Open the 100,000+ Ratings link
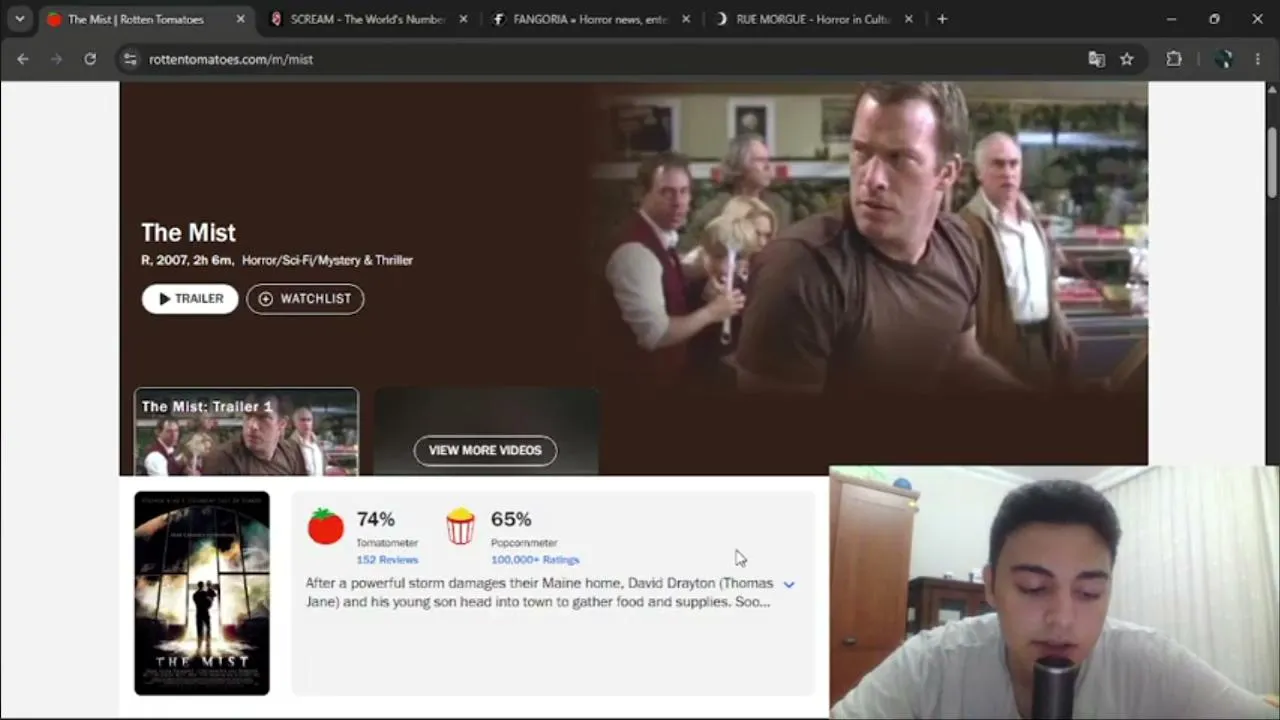 click(535, 560)
